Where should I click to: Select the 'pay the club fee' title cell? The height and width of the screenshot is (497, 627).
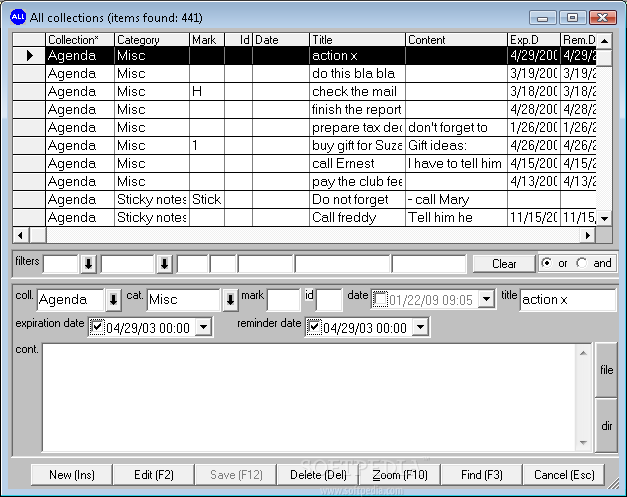[x=357, y=182]
